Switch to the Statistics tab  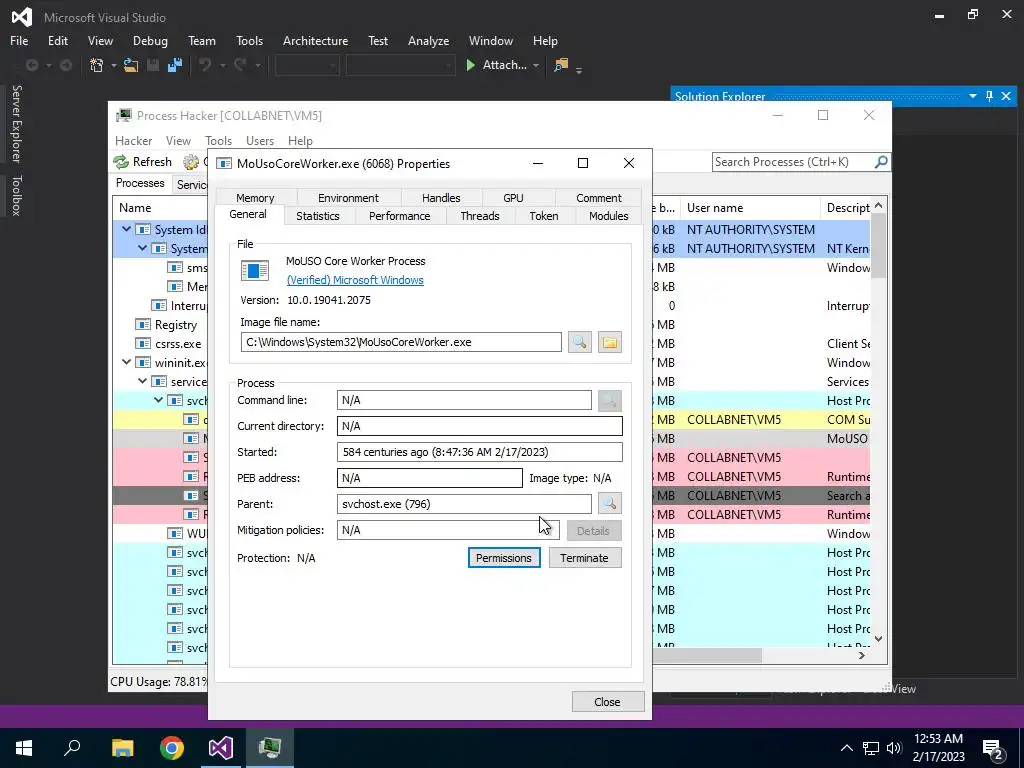(x=317, y=216)
